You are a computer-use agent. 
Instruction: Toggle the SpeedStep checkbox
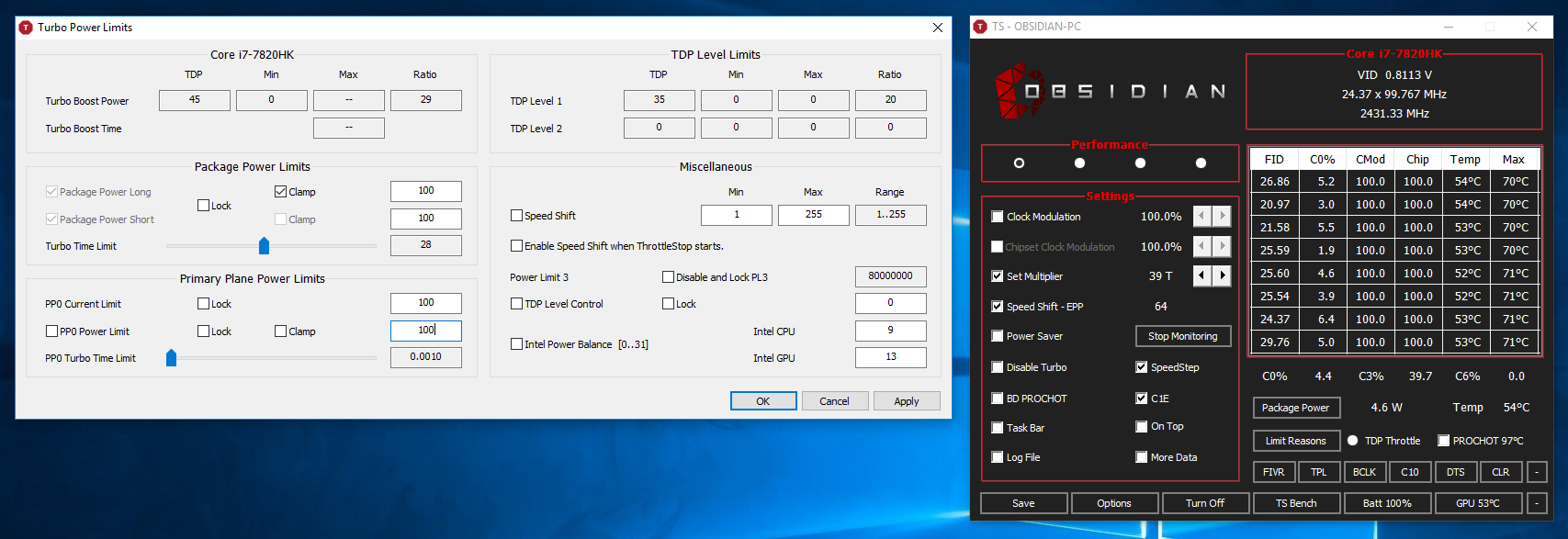point(1142,367)
